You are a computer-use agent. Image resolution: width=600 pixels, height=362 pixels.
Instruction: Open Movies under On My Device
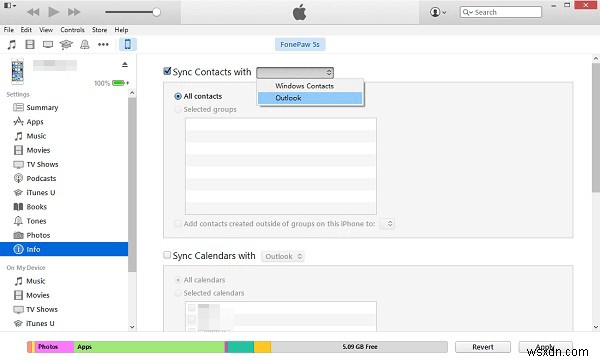point(38,295)
